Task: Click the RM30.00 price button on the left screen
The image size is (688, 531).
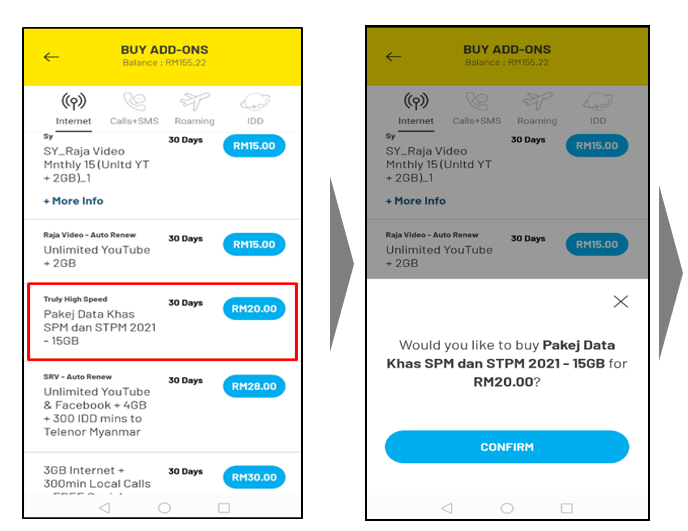Action: pyautogui.click(x=254, y=477)
